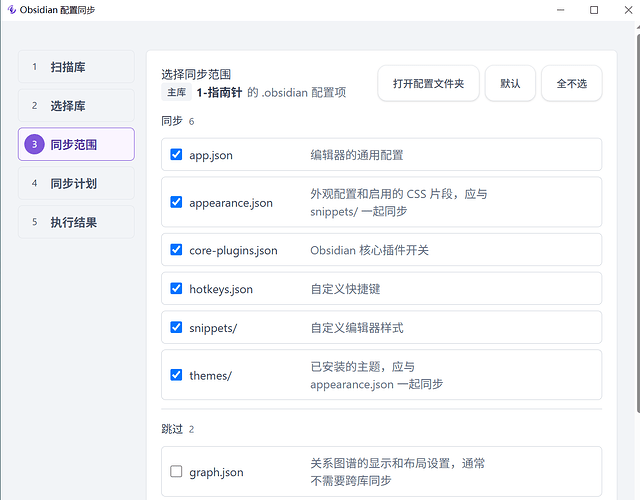
Task: Close the Obsidian 配置同步 window
Action: [x=628, y=10]
